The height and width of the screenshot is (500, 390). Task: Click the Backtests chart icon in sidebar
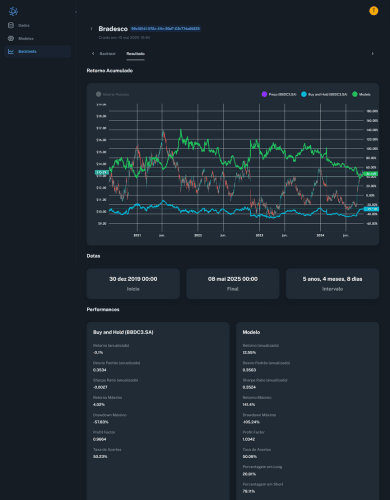point(11,51)
